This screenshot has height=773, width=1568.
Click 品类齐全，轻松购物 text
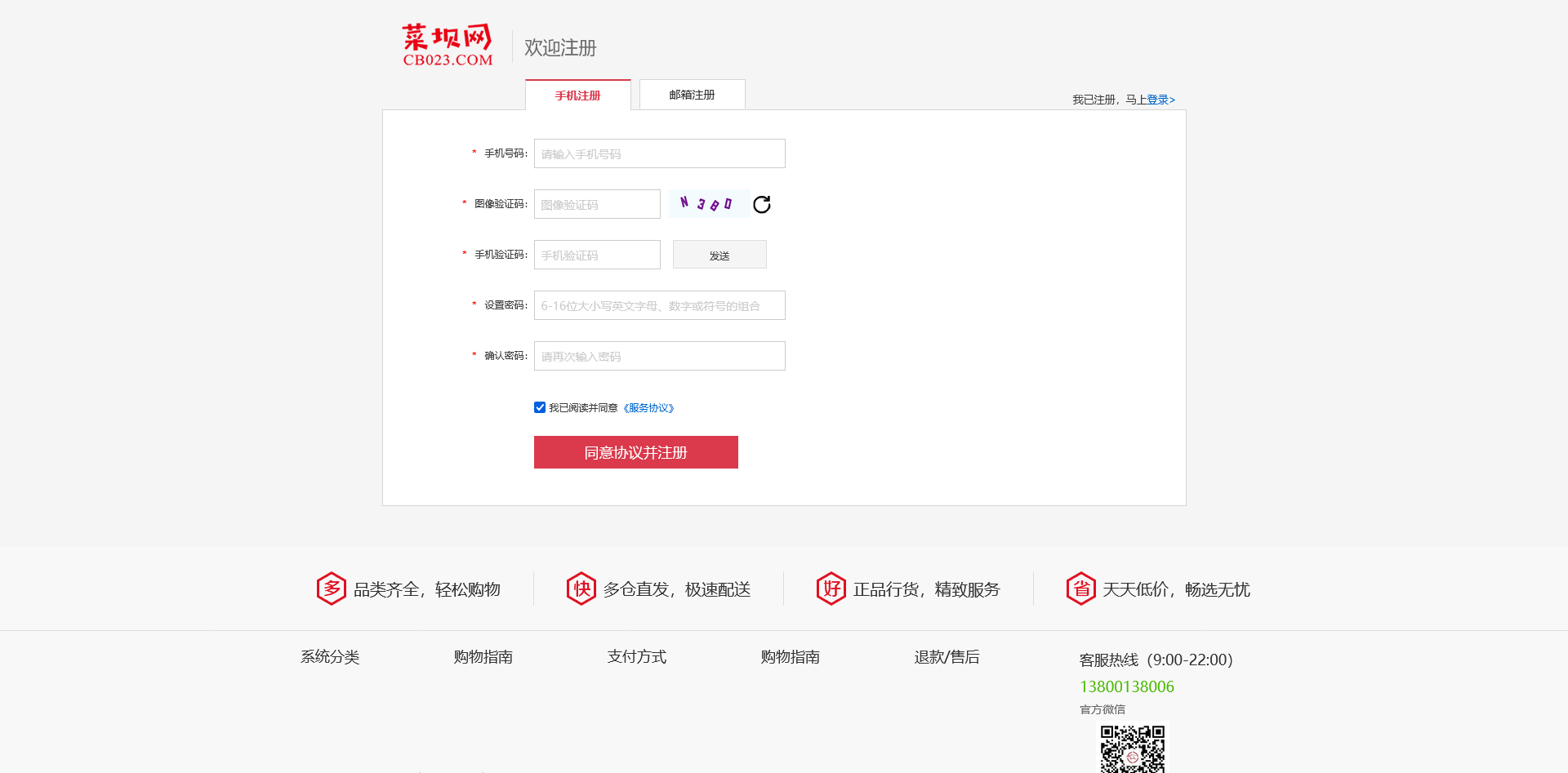(427, 589)
